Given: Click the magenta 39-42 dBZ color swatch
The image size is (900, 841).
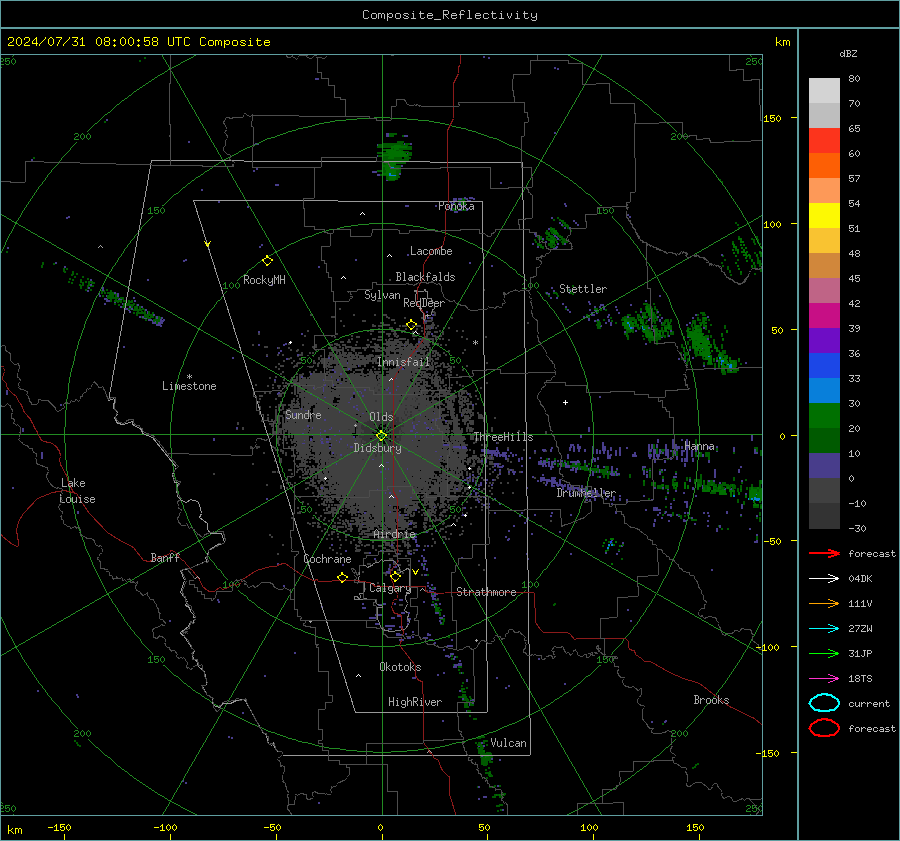Looking at the screenshot, I should coord(824,316).
